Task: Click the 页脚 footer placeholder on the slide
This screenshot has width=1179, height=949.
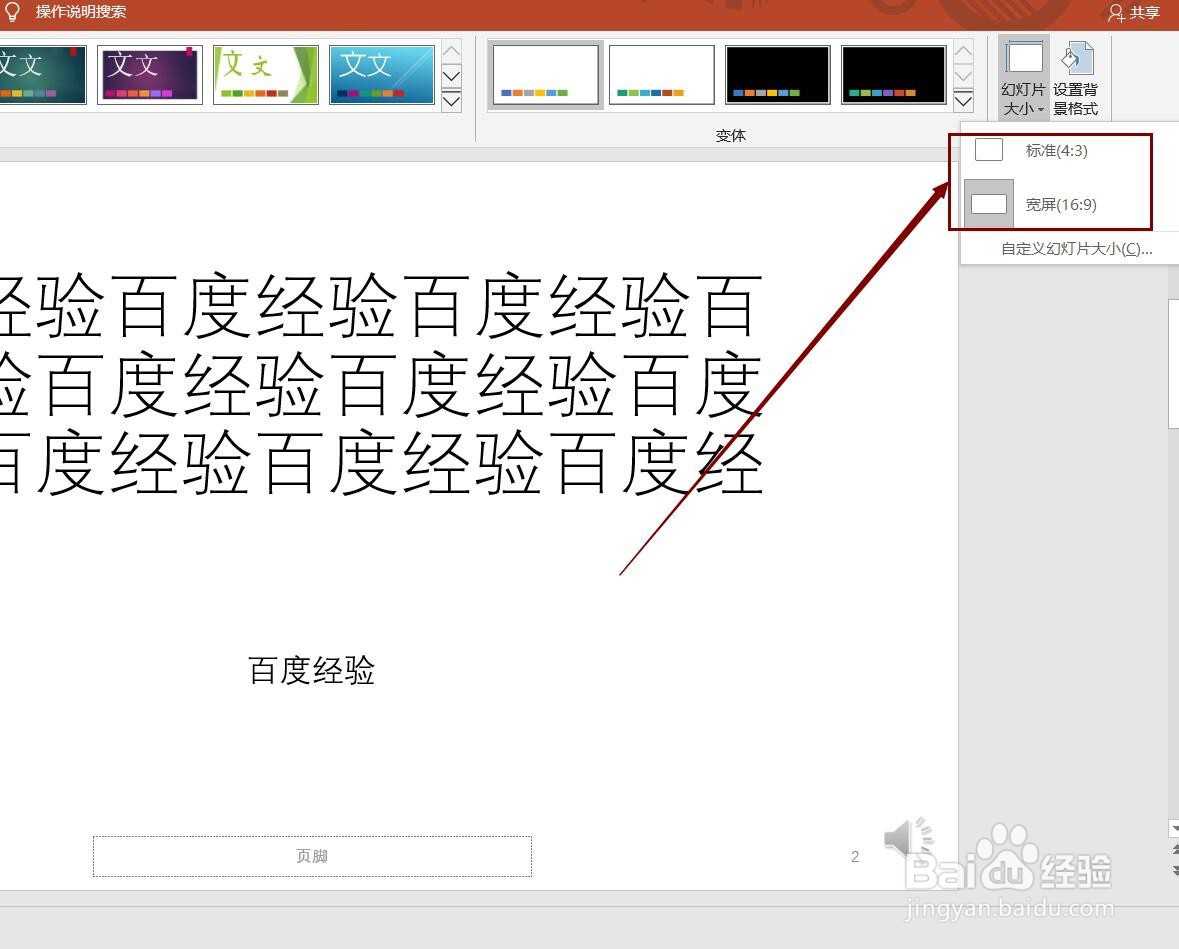Action: (311, 855)
